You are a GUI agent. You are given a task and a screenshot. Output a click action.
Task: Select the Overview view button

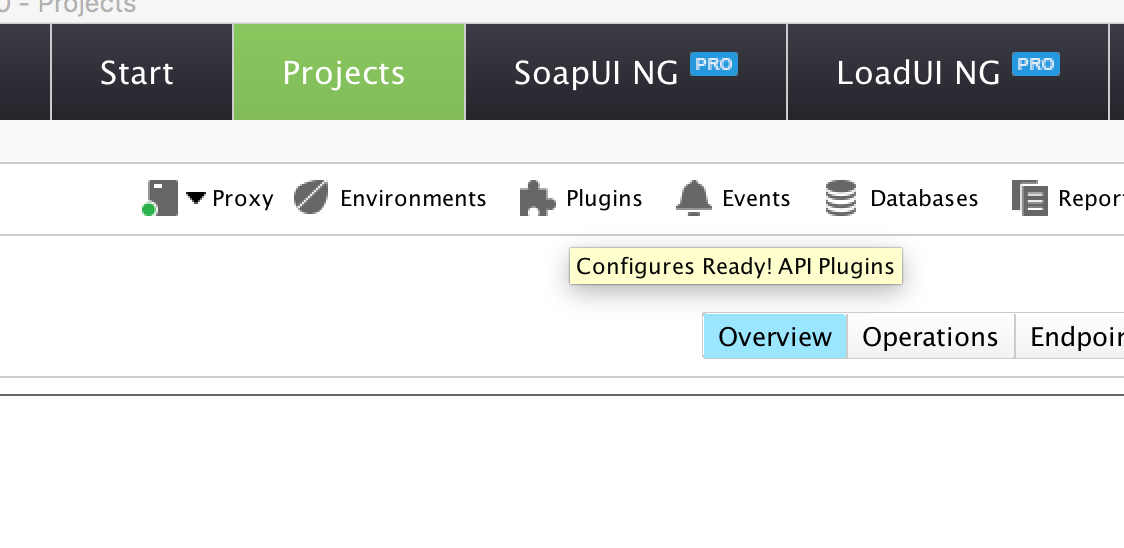pyautogui.click(x=775, y=337)
